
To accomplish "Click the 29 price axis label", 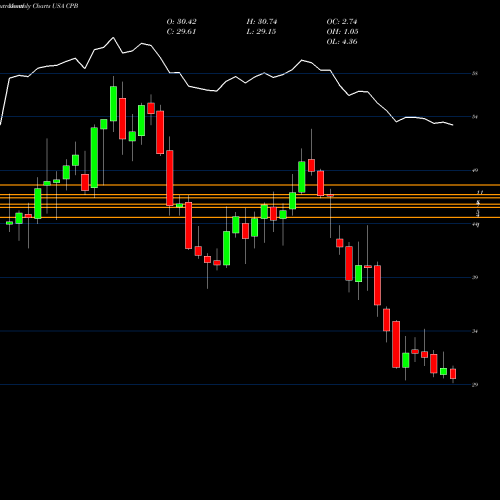I will (475, 385).
